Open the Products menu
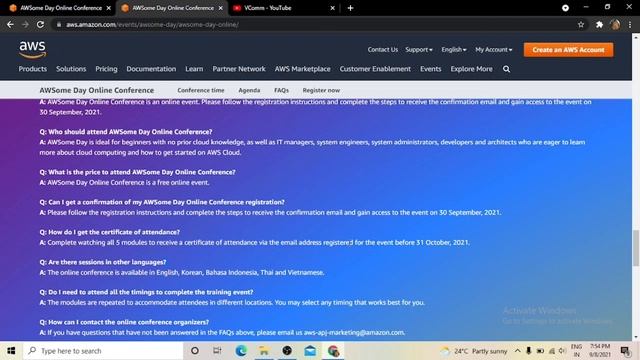The image size is (640, 360). click(x=33, y=69)
